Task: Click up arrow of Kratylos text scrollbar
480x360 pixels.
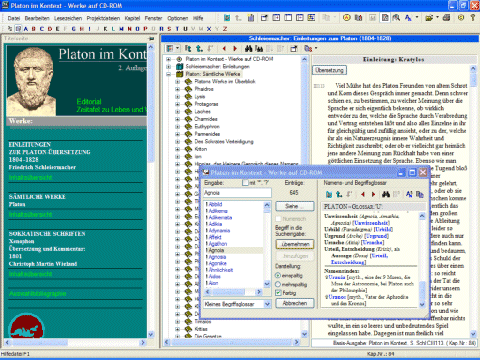Action: tap(473, 69)
